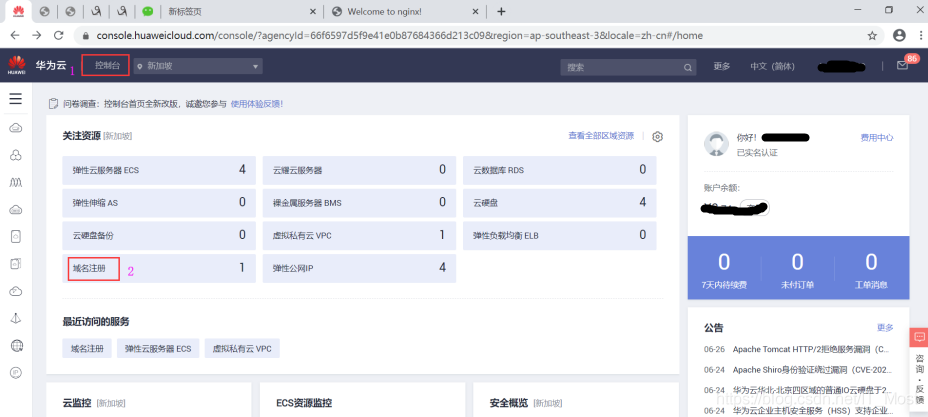Click the circular IP icon in the sidebar
This screenshot has height=417, width=928.
pos(16,373)
